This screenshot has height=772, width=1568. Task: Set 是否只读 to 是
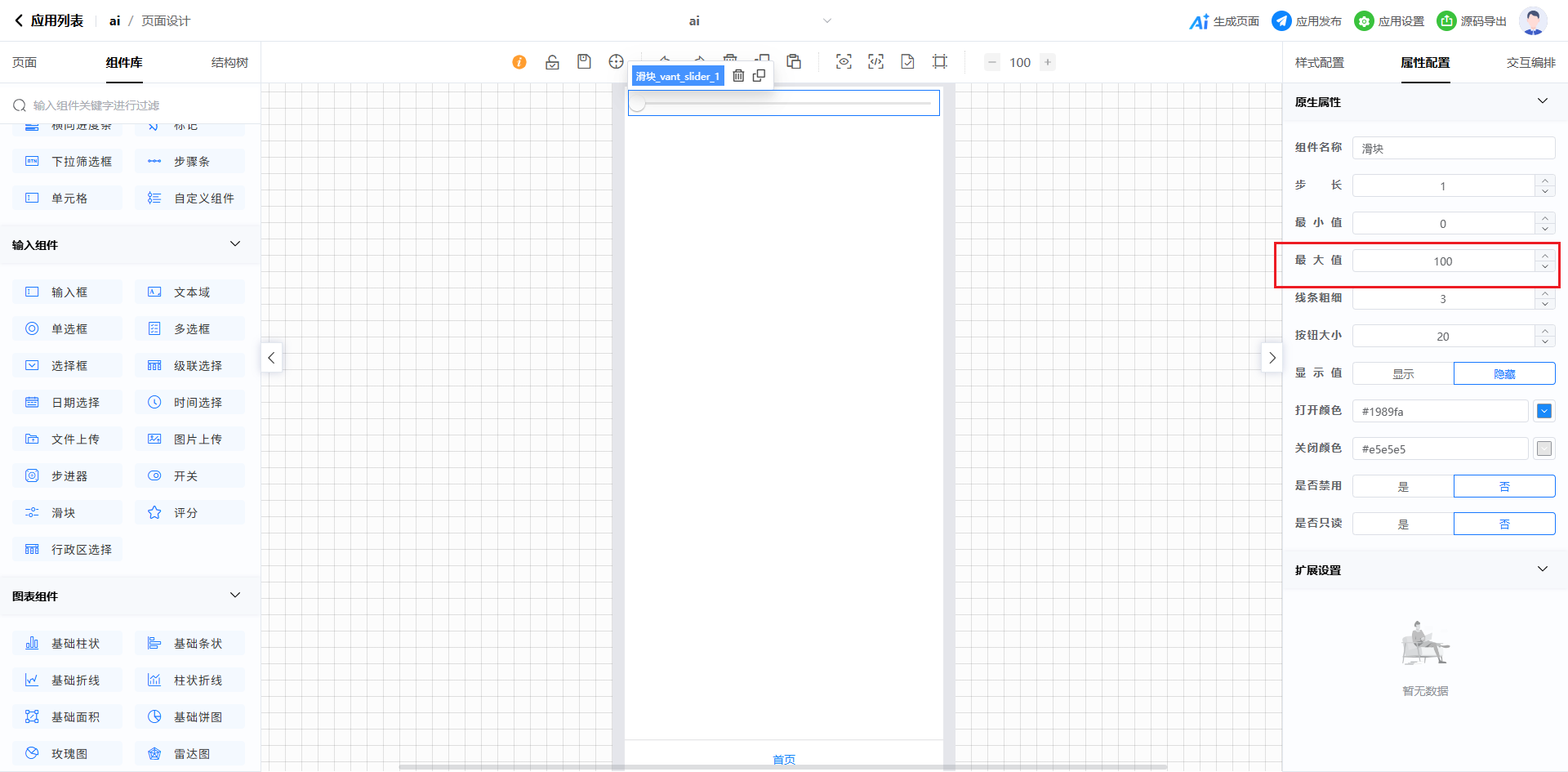[1403, 524]
